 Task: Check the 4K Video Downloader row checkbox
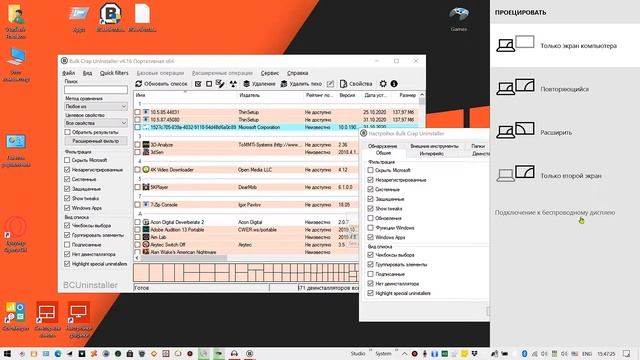coord(138,170)
